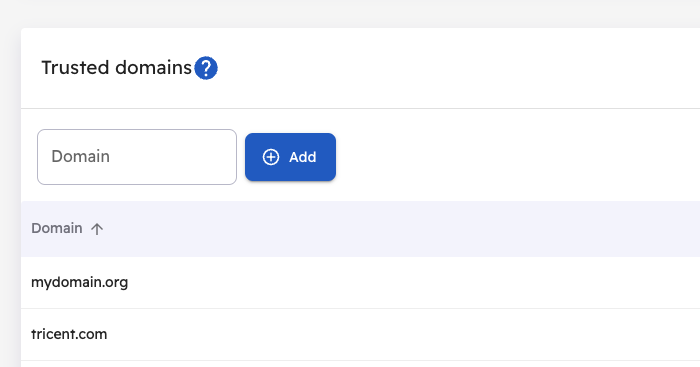The width and height of the screenshot is (700, 367).
Task: Show info tooltip next to Trusted domains
Action: [206, 68]
